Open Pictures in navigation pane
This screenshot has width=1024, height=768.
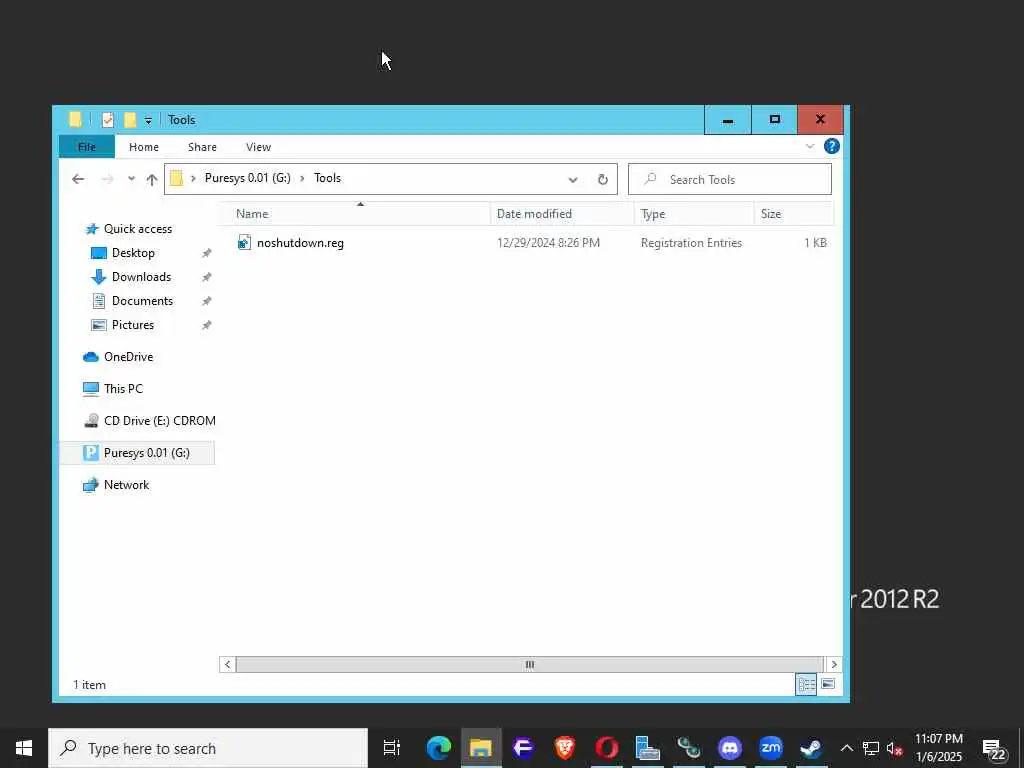coord(133,325)
